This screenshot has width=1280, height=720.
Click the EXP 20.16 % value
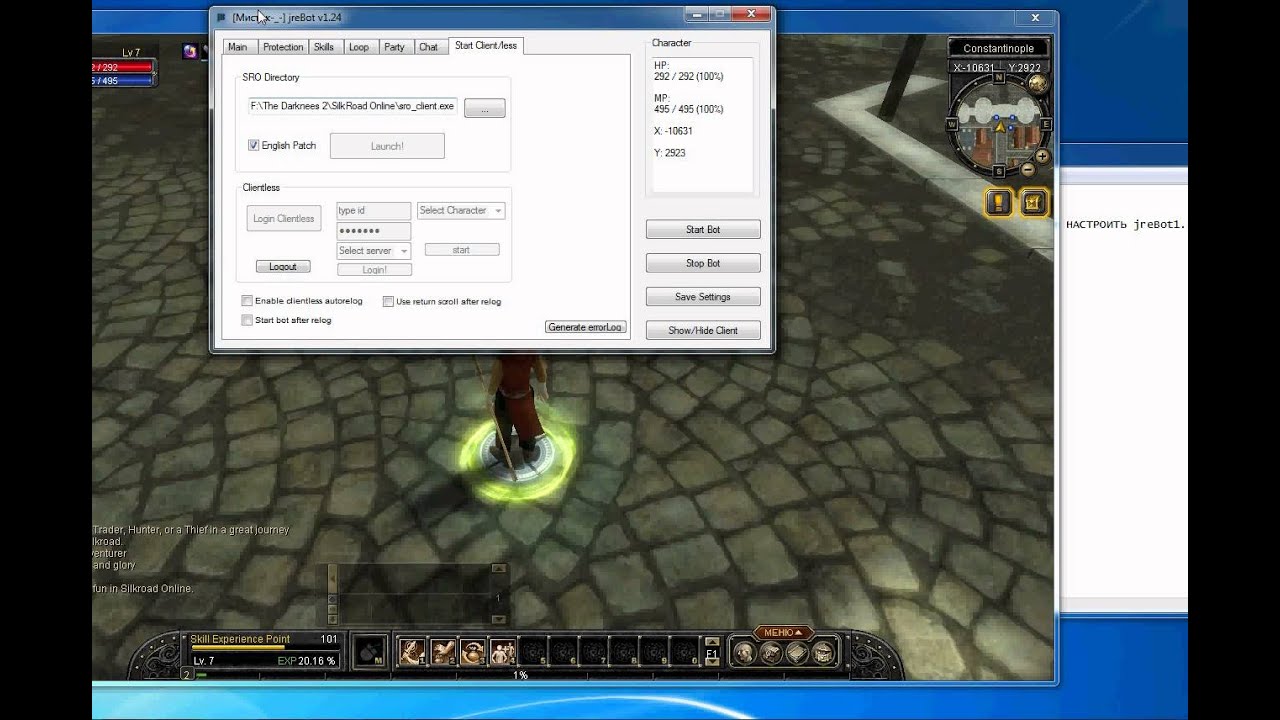click(x=307, y=661)
